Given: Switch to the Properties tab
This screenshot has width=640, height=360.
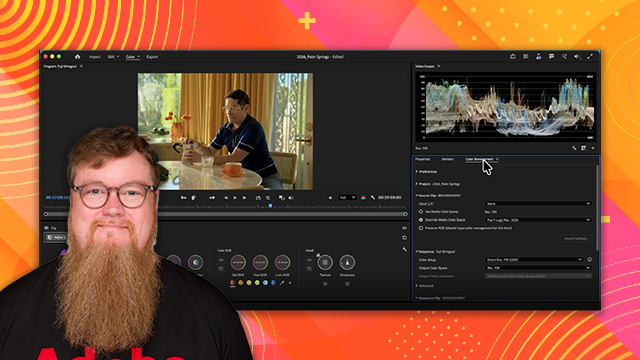Looking at the screenshot, I should coord(422,159).
